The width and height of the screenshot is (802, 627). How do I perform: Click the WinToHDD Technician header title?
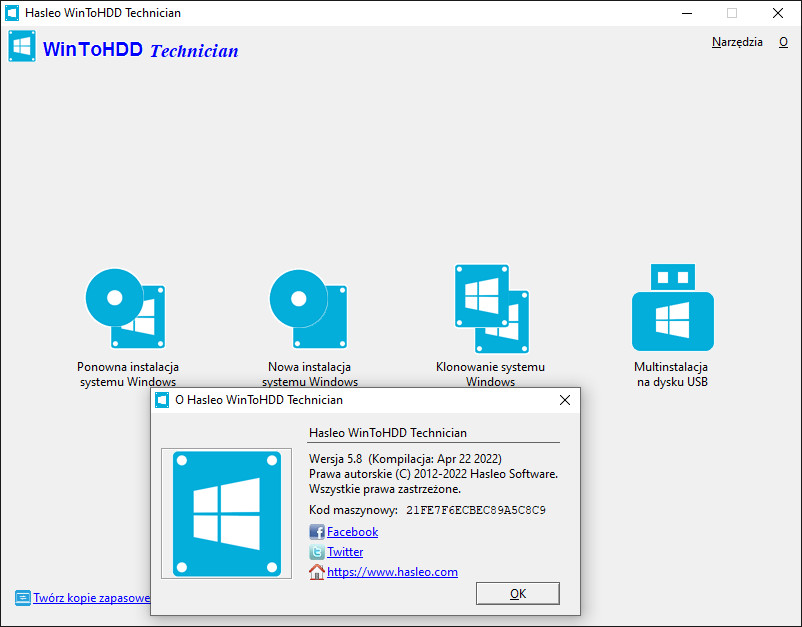click(141, 50)
